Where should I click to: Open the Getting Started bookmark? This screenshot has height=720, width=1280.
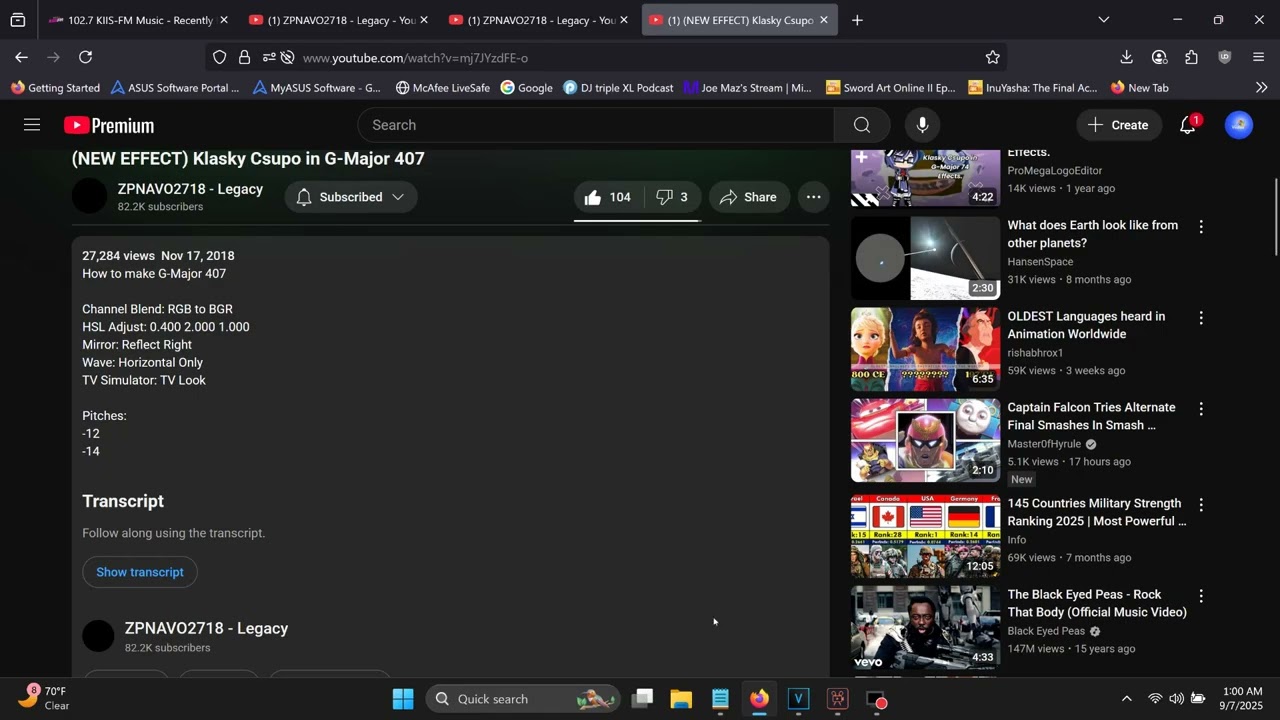56,88
